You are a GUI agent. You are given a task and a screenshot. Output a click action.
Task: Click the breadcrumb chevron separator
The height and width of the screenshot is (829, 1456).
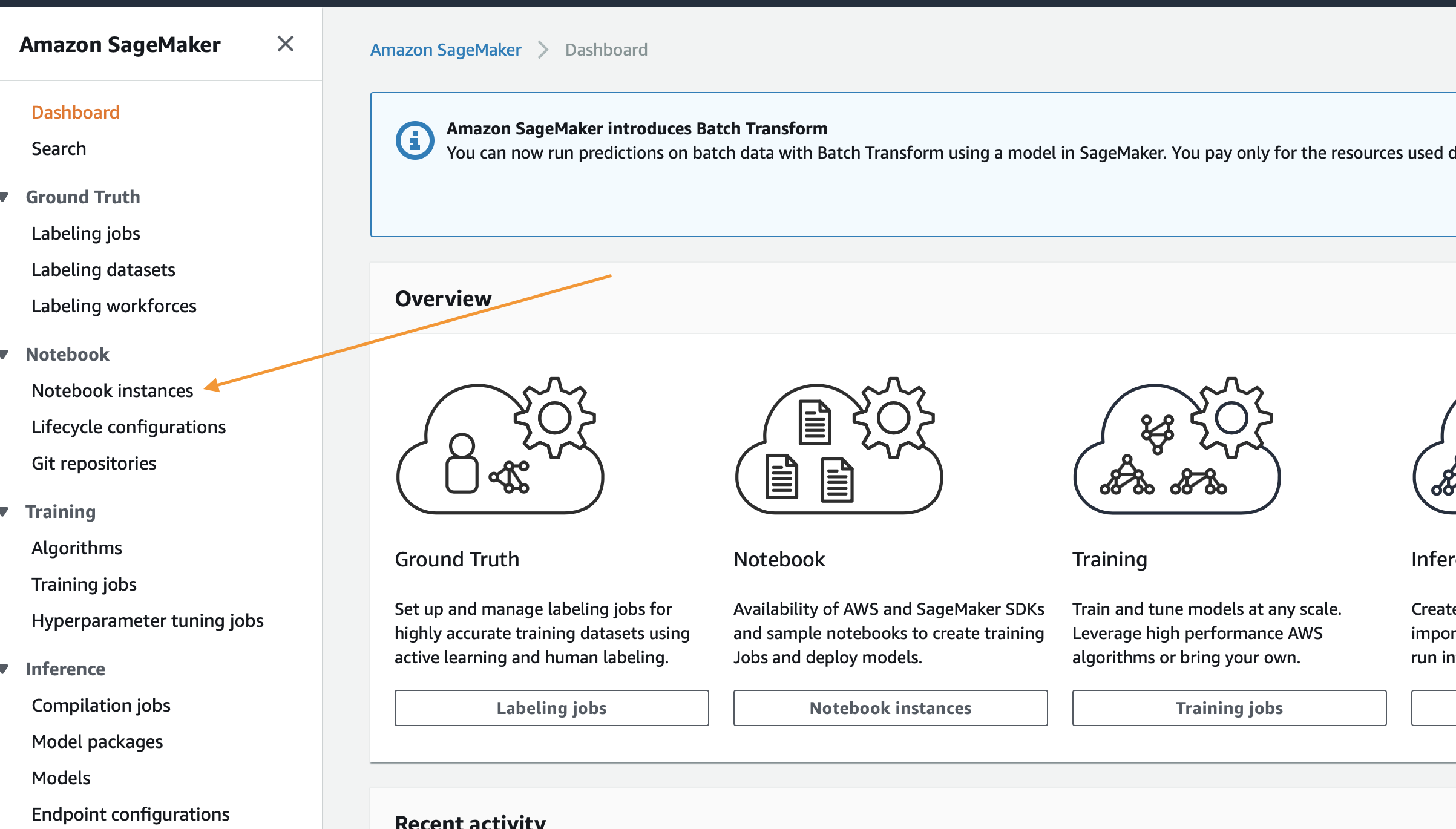(x=543, y=50)
